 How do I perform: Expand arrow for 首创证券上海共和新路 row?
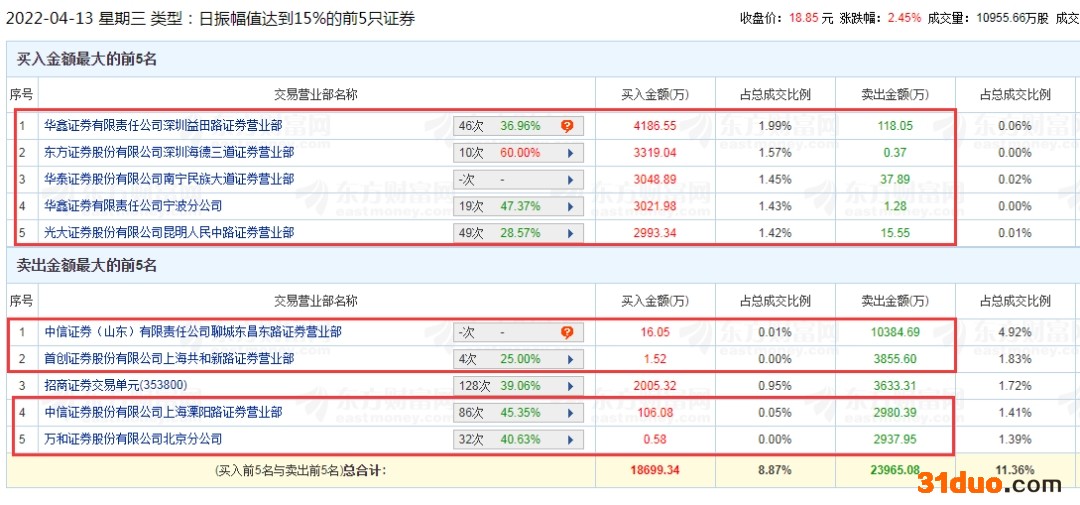click(570, 359)
